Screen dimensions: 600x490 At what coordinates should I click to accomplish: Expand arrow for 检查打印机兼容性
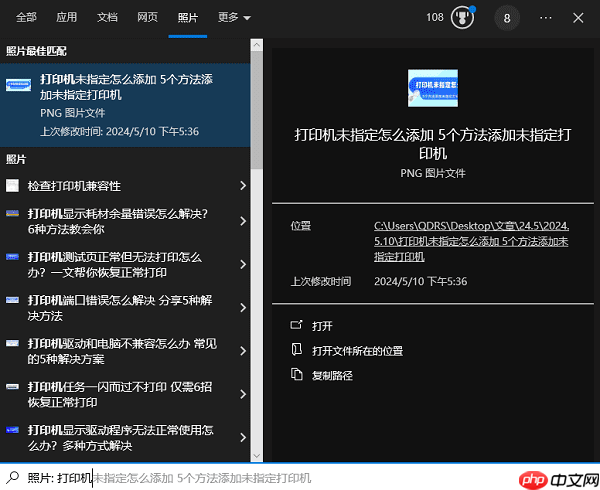click(243, 186)
